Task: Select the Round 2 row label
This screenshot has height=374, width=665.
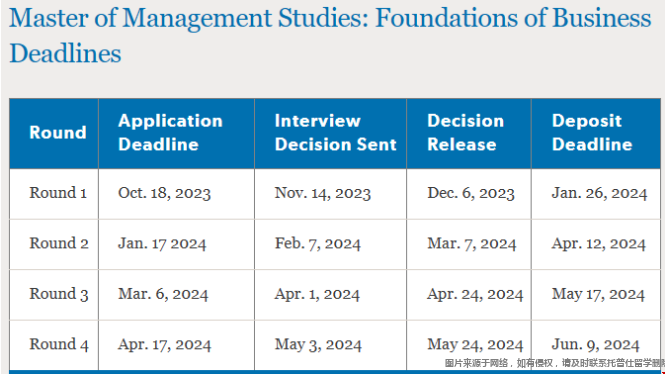Action: [59, 243]
